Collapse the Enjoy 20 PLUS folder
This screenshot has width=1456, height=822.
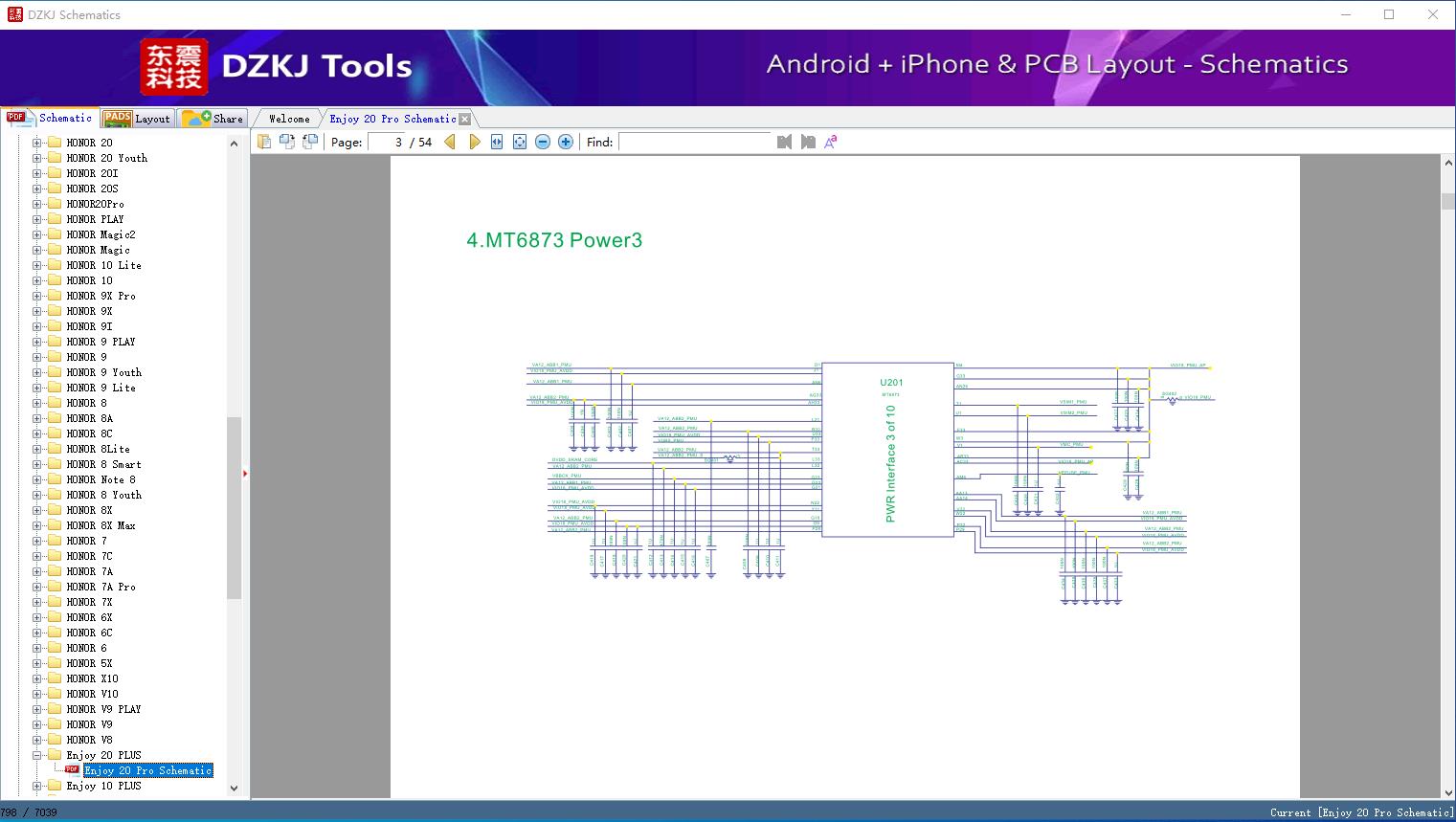[x=37, y=755]
